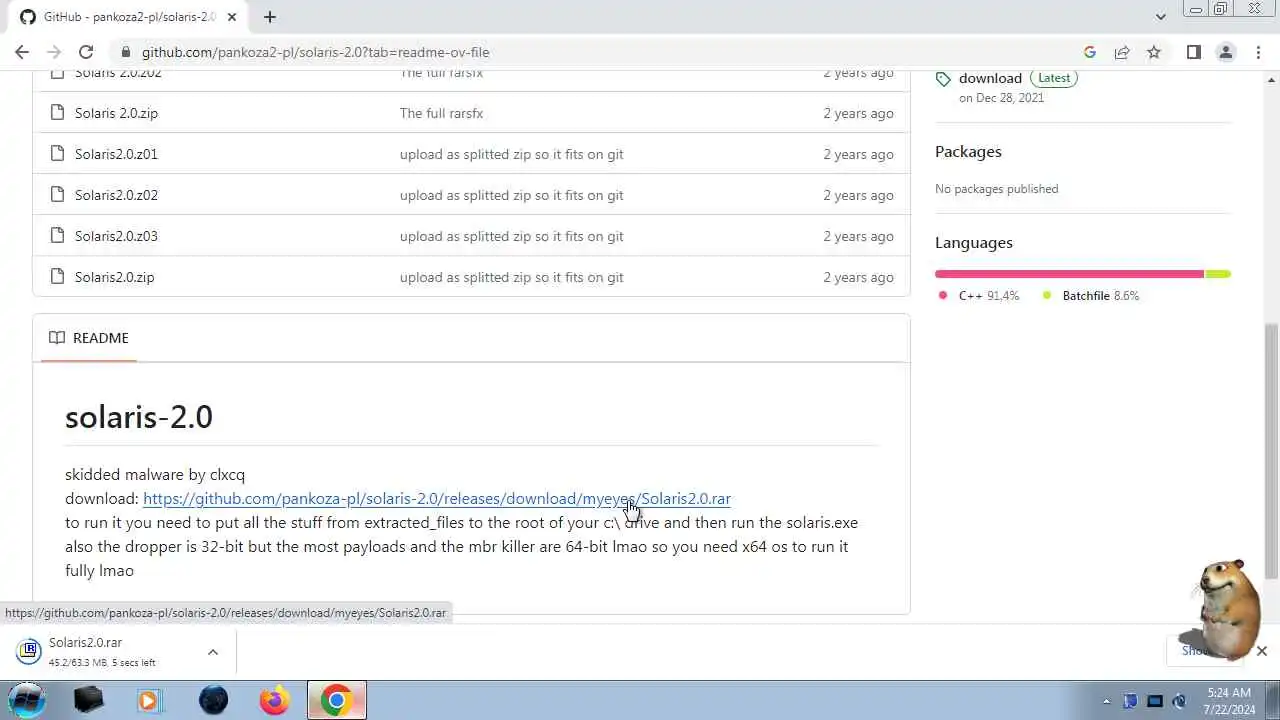1280x720 pixels.
Task: Click the README book icon
Action: coord(57,338)
